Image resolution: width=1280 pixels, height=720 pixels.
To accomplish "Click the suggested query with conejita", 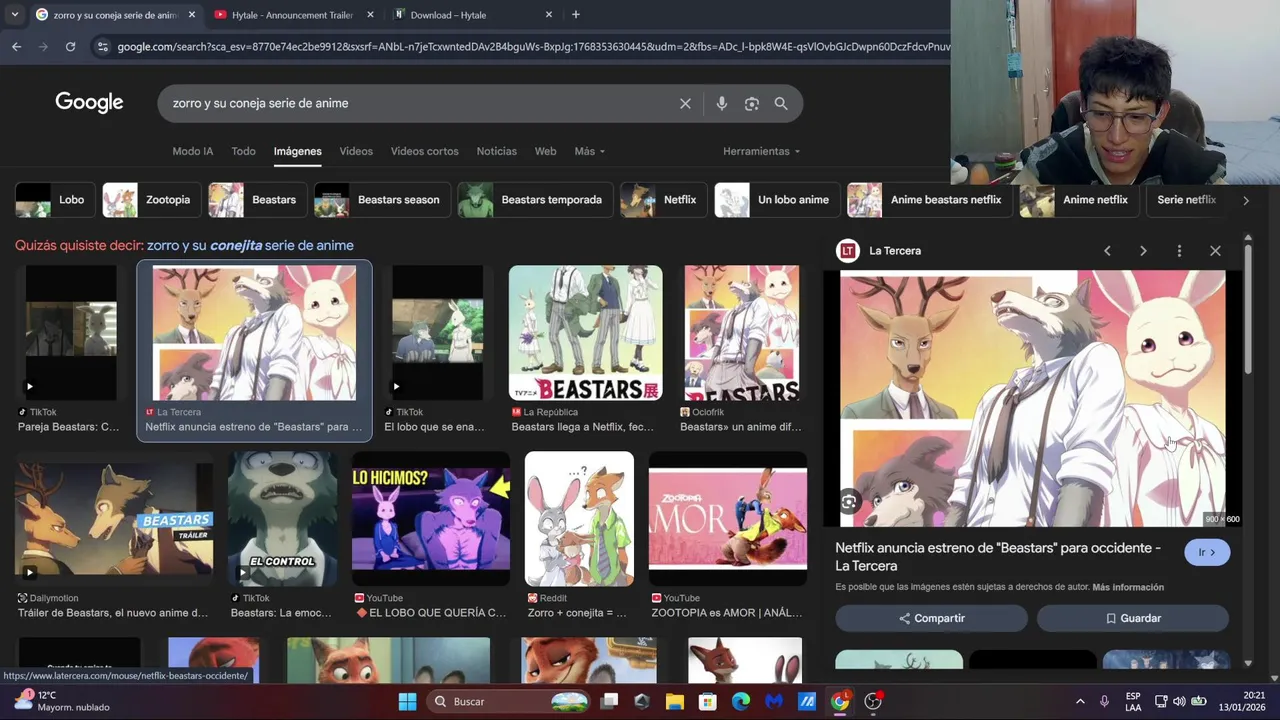I will (x=250, y=245).
